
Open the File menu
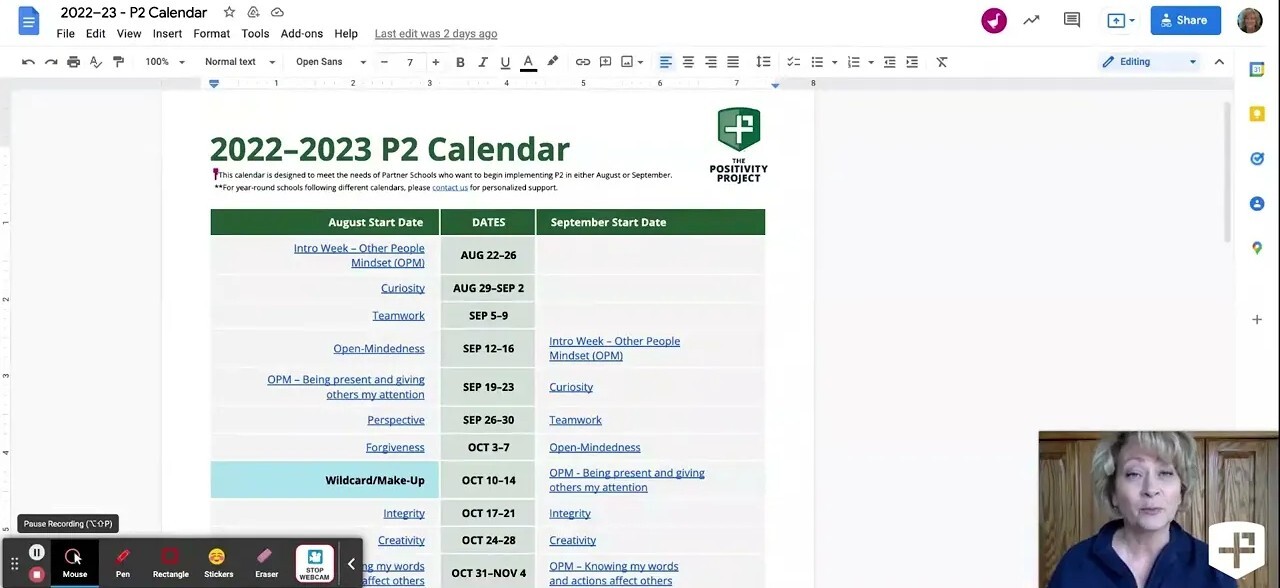tap(65, 34)
